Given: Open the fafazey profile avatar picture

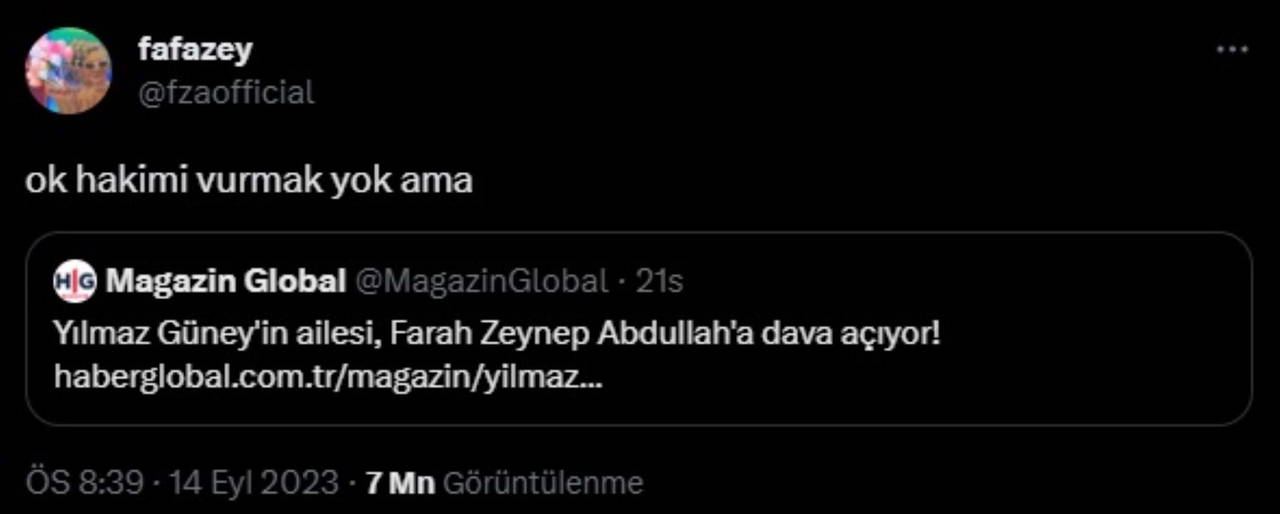Looking at the screenshot, I should point(68,71).
